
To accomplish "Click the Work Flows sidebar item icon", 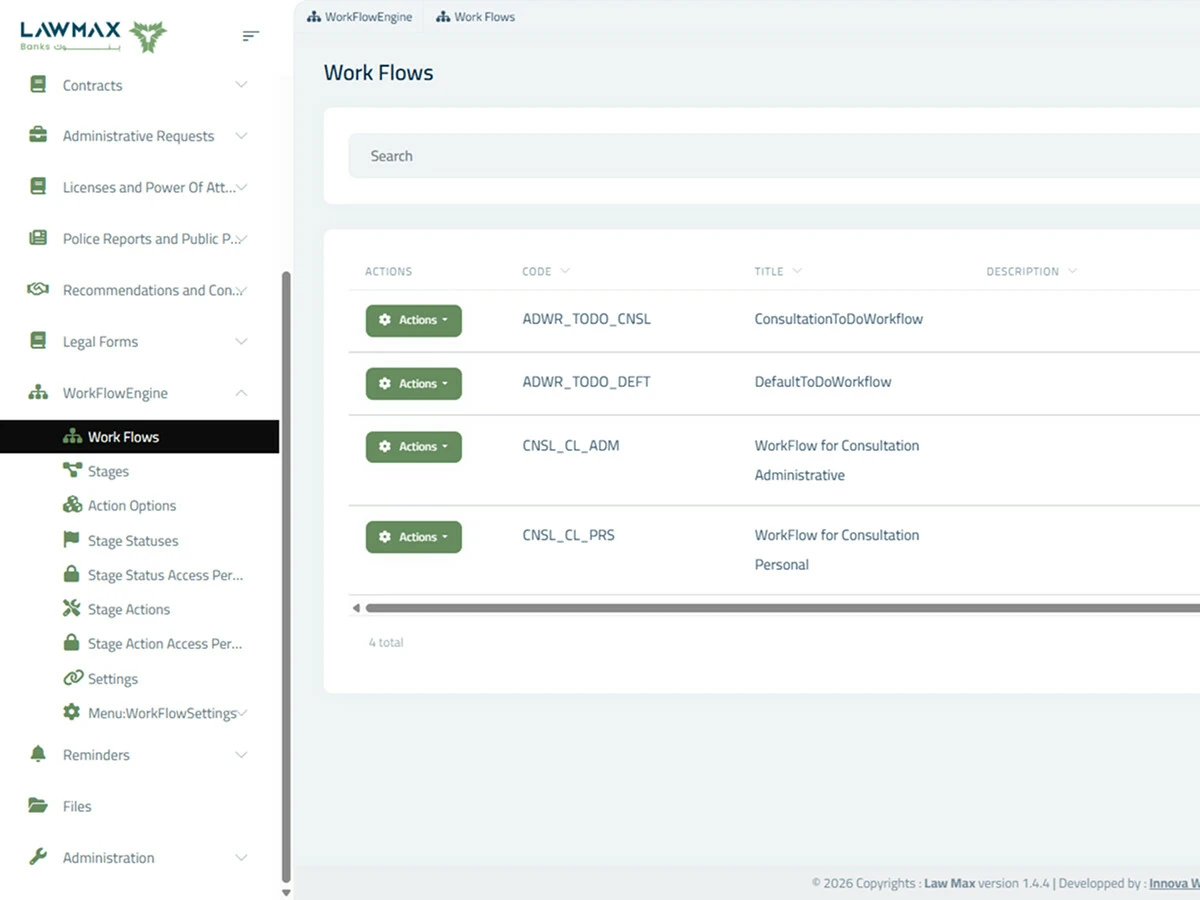I will point(72,437).
